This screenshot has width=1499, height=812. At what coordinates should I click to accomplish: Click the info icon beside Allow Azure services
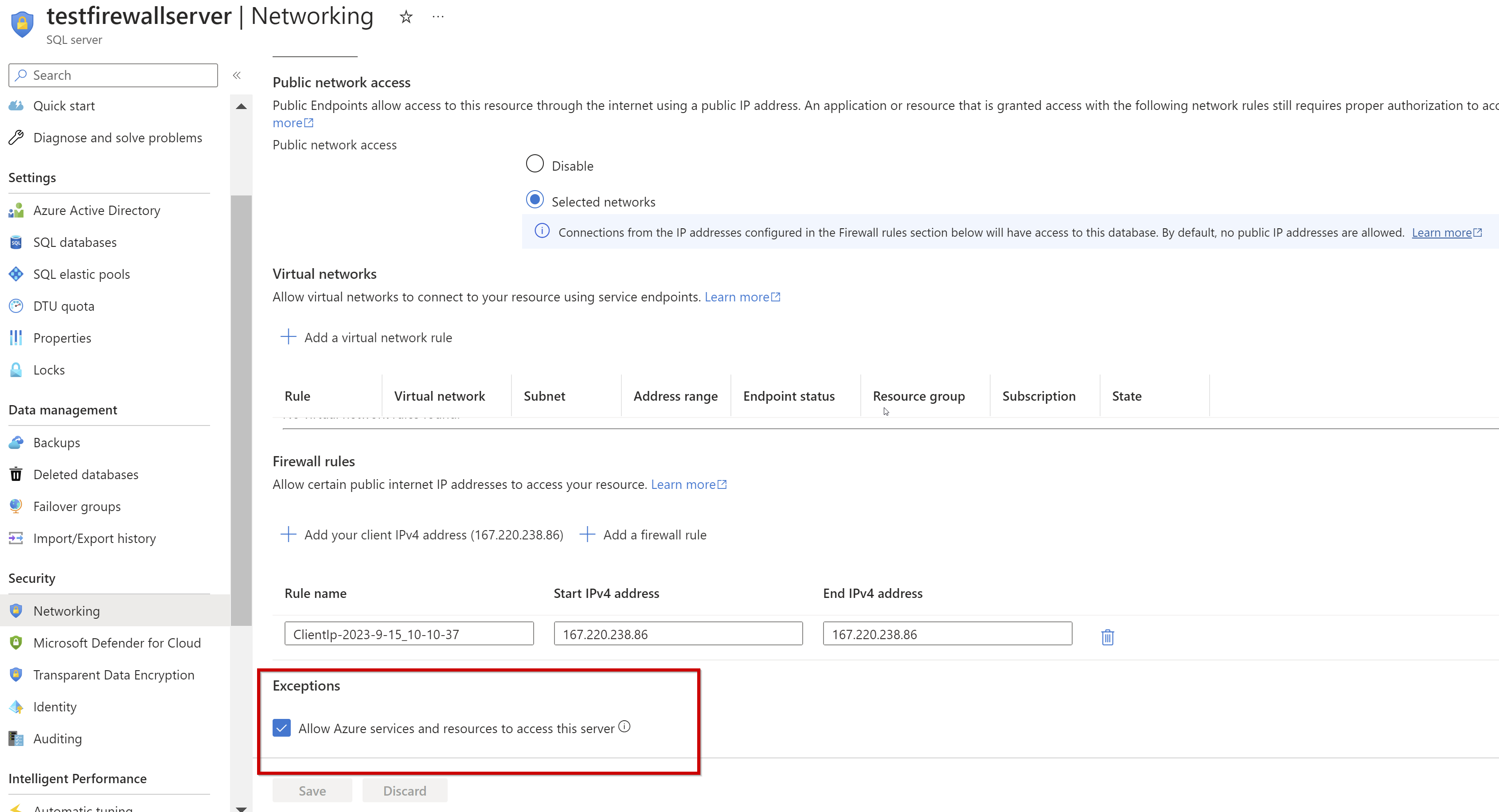[x=625, y=726]
